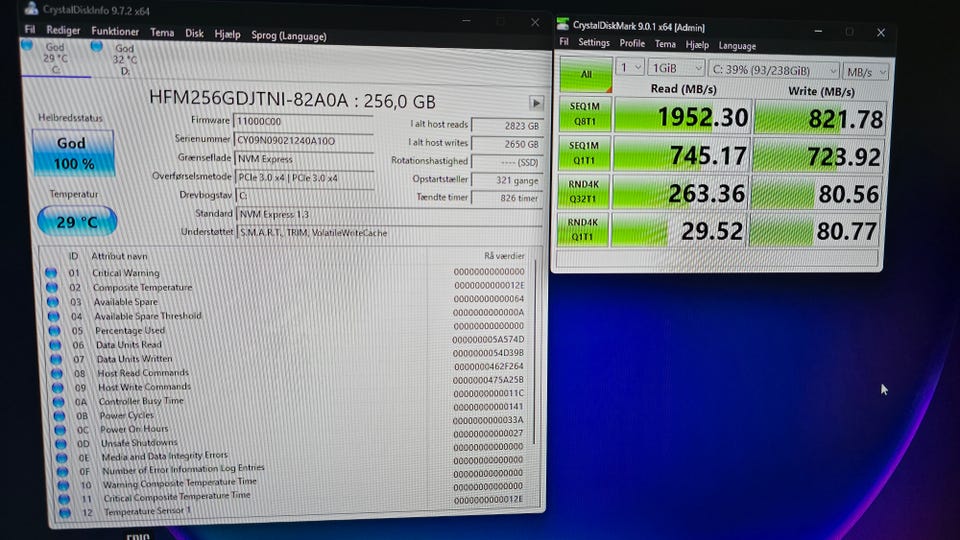Click the 1952.30 read result bar
This screenshot has height=540, width=960.
682,116
